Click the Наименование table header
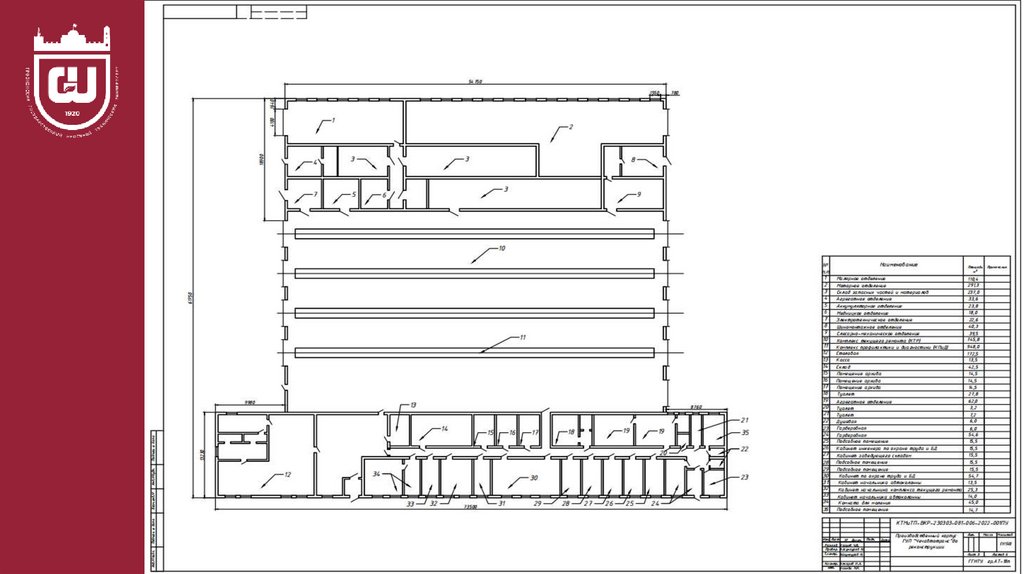Screen dimensions: 1024x574 point(899,264)
